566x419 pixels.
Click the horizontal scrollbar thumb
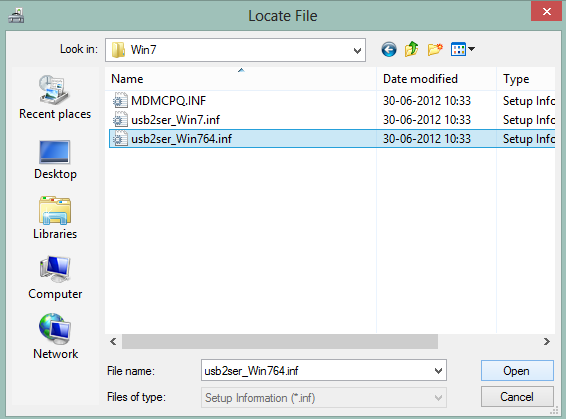tap(280, 341)
